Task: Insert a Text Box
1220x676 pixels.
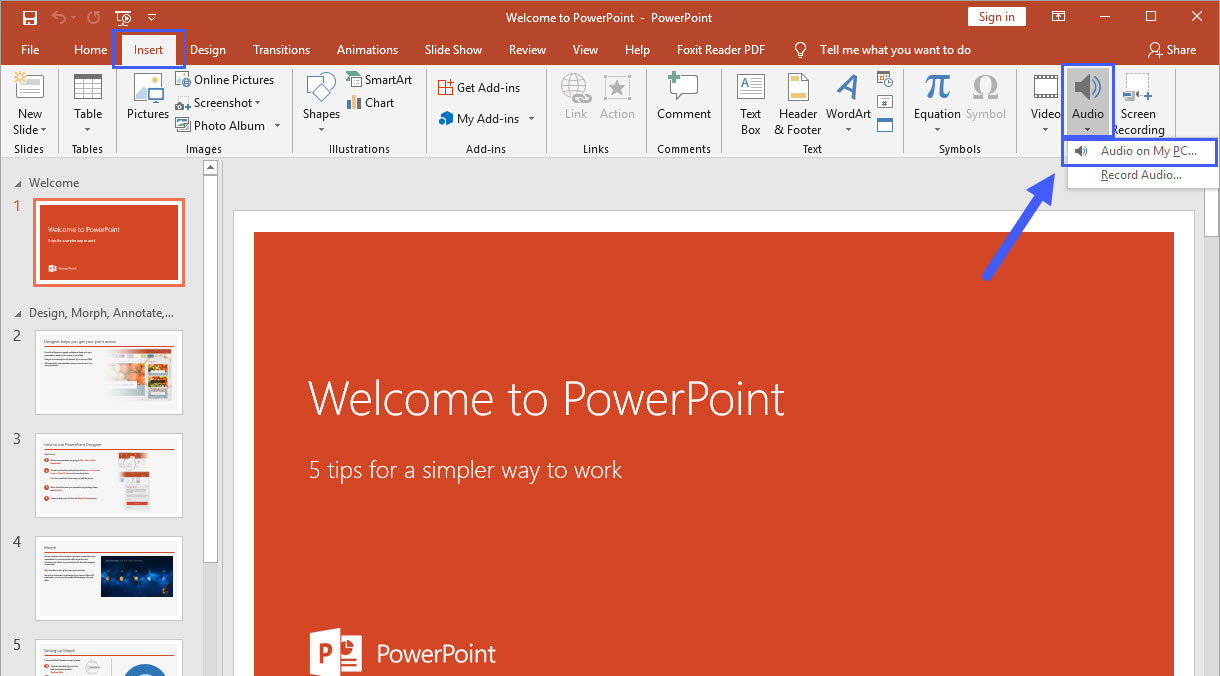Action: (x=751, y=104)
